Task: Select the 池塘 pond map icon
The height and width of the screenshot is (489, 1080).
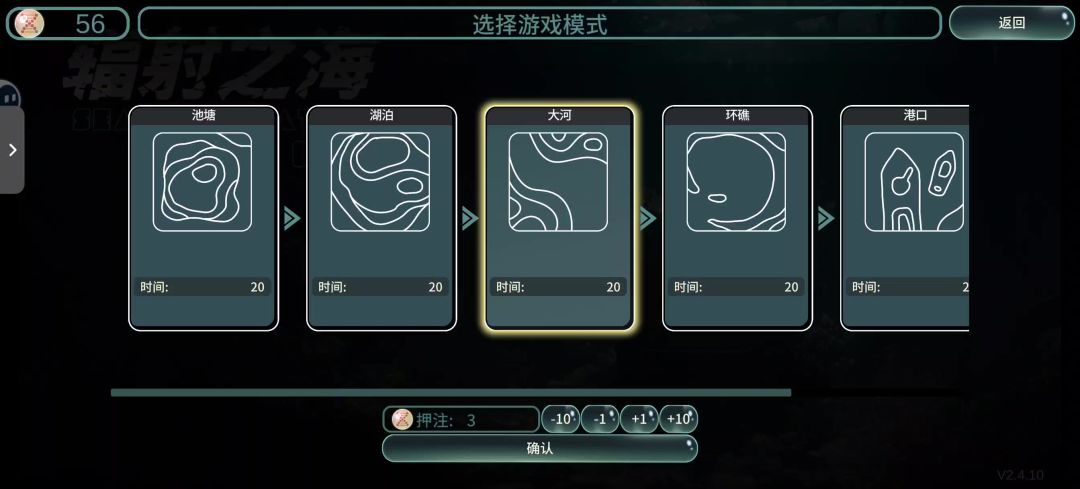Action: 202,182
